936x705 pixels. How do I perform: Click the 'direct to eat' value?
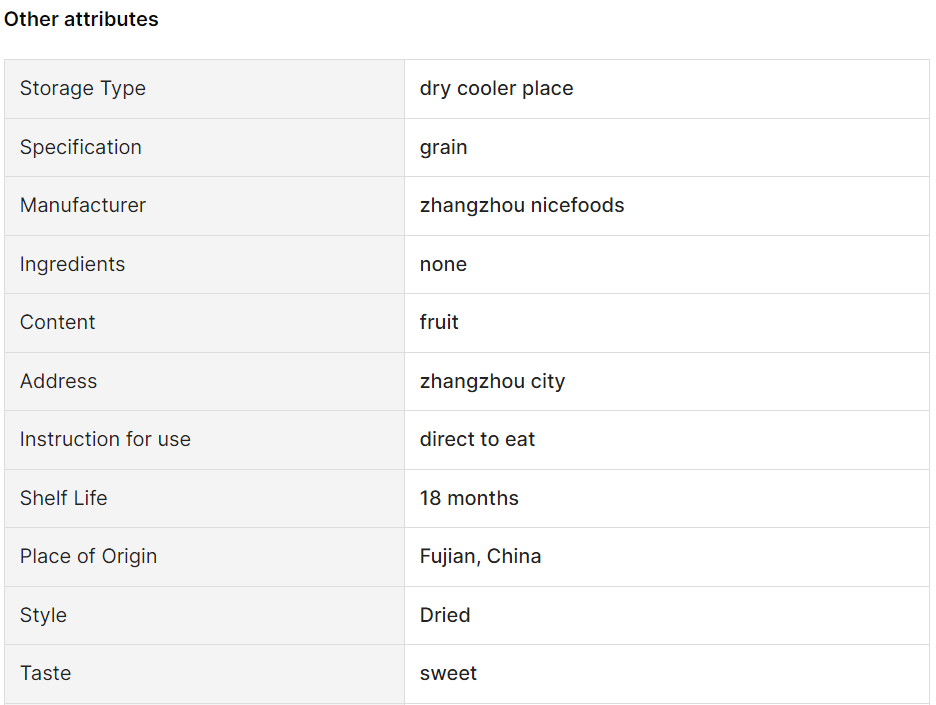477,439
